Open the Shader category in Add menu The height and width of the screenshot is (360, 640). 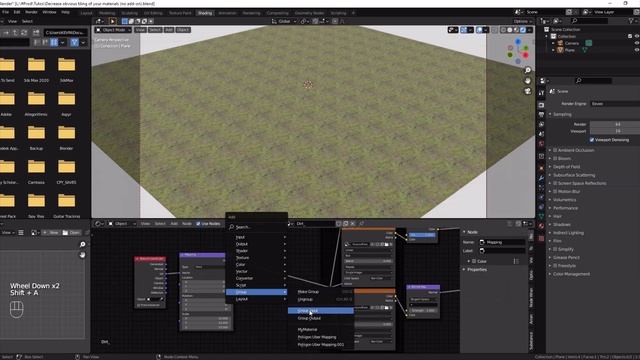(257, 251)
